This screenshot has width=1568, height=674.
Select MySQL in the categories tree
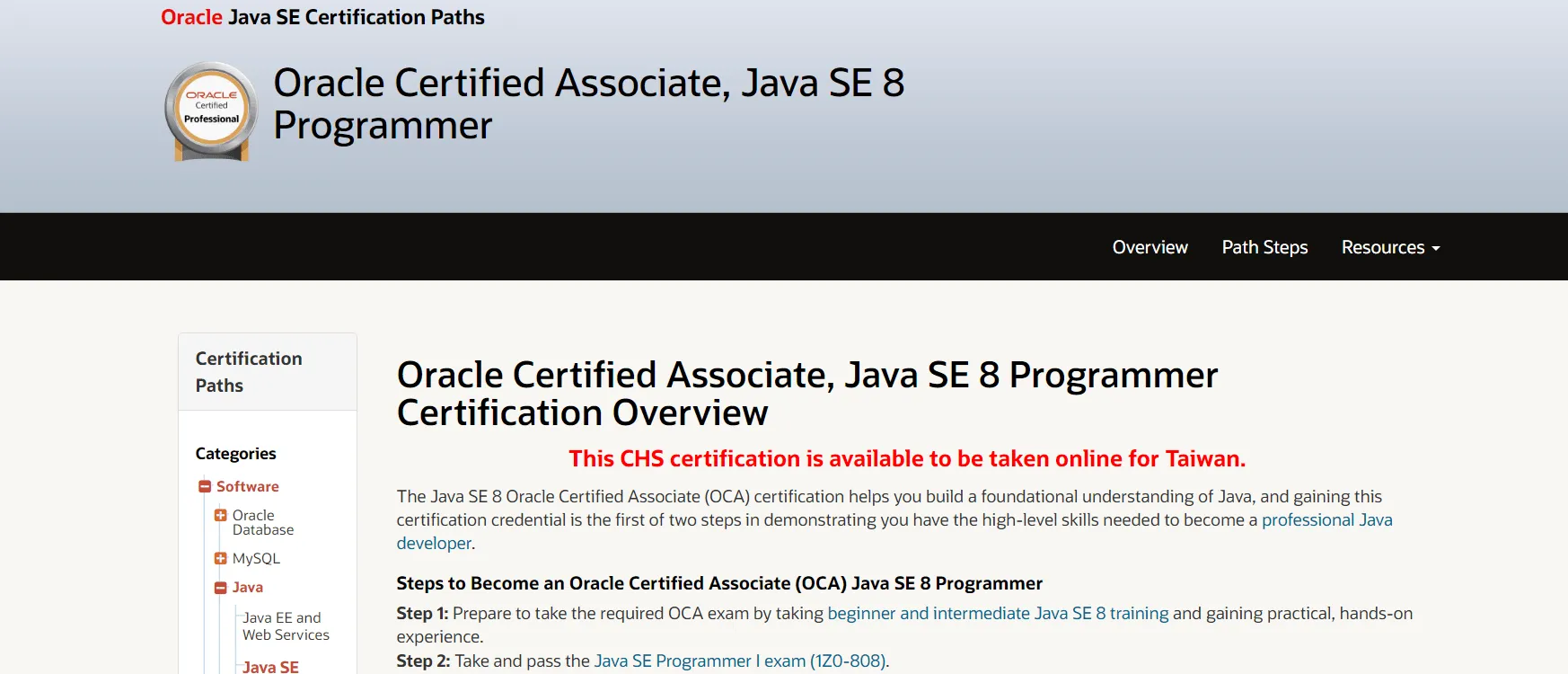256,558
